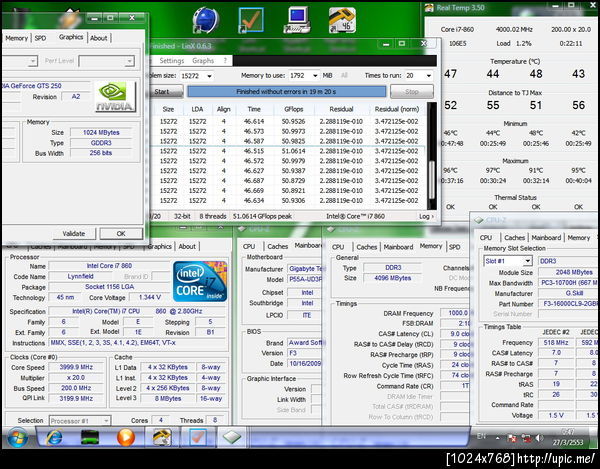The width and height of the screenshot is (600, 469).
Task: Click the LinX All memory button
Action: point(344,76)
